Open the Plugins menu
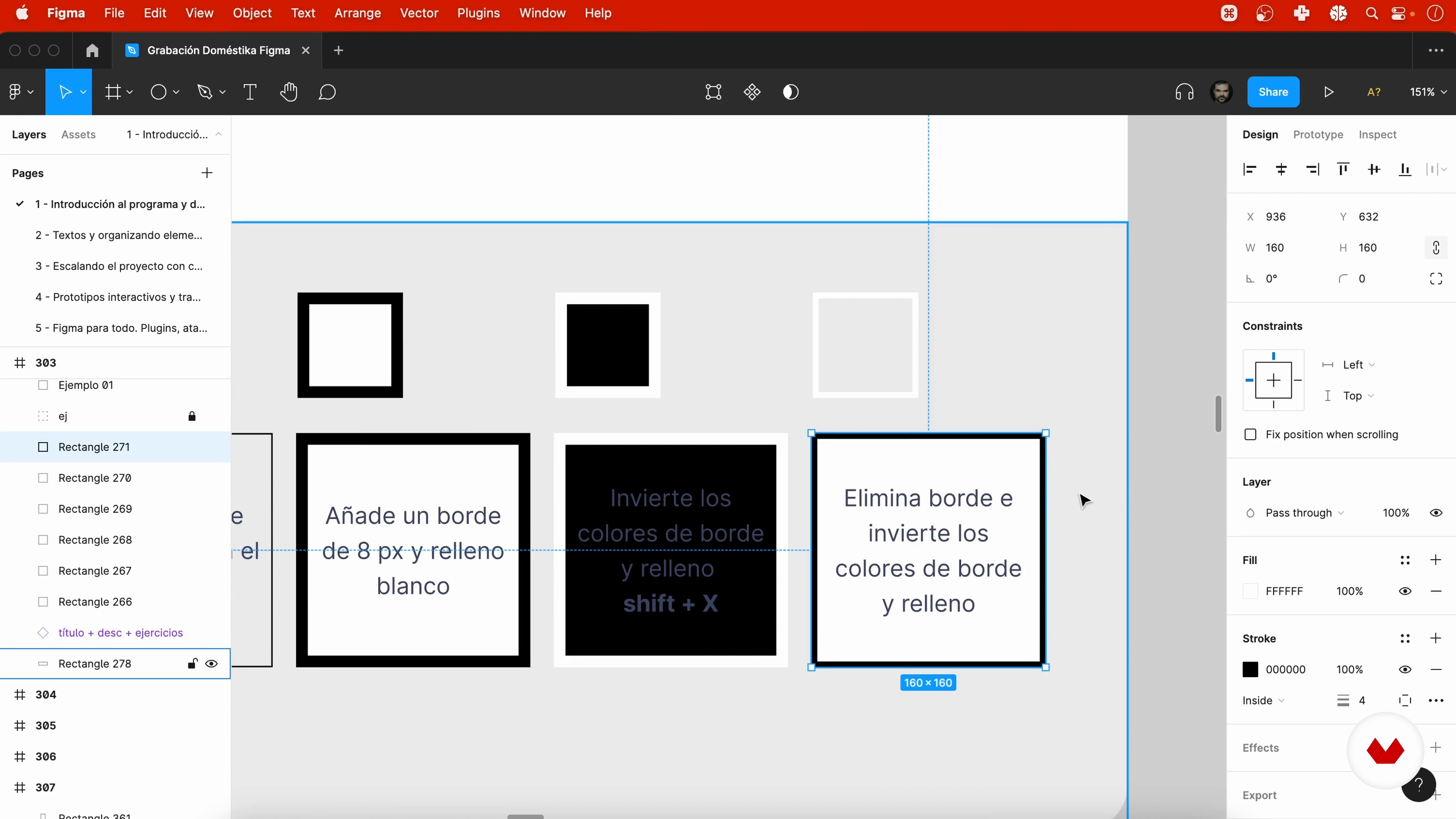1456x819 pixels. (x=478, y=13)
